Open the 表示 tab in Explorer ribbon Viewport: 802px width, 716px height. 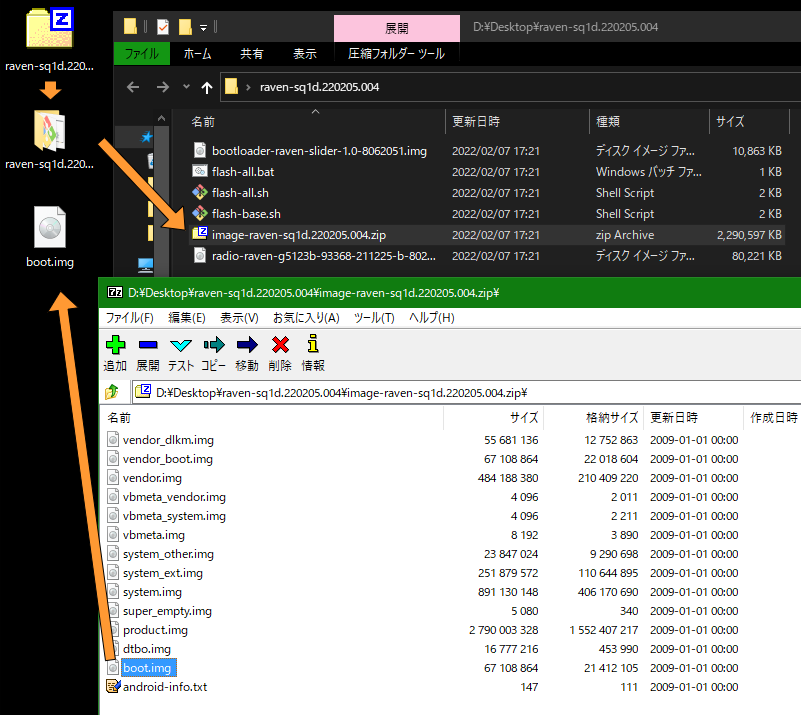click(304, 54)
